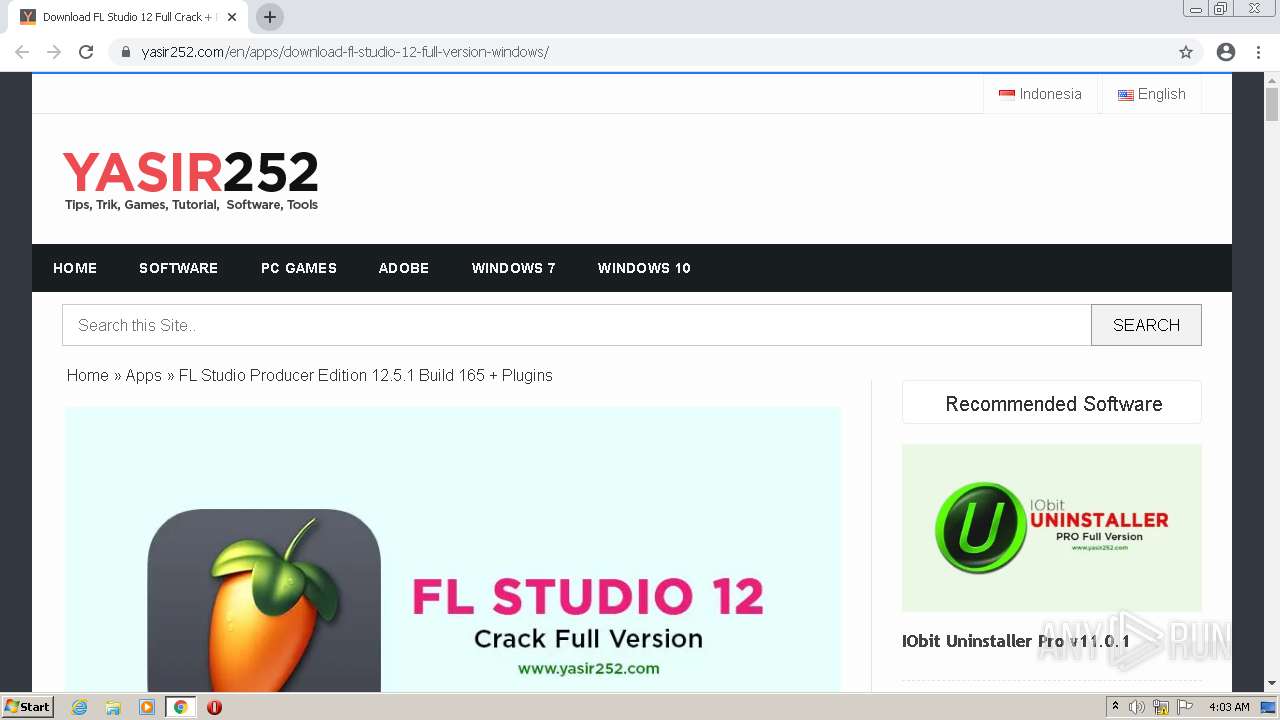
Task: Click the Search this Site field
Action: 577,325
